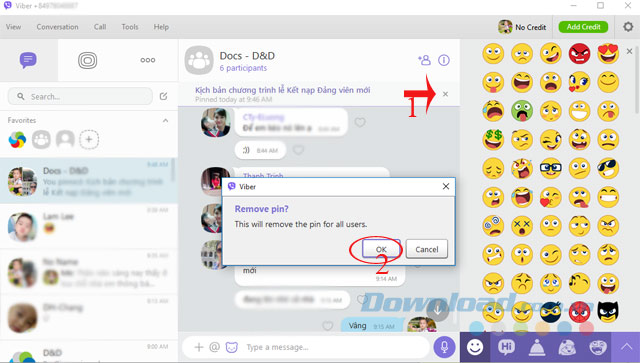Open the pinned message Kịch bản chương trình
640x363 pixels.
click(x=282, y=90)
